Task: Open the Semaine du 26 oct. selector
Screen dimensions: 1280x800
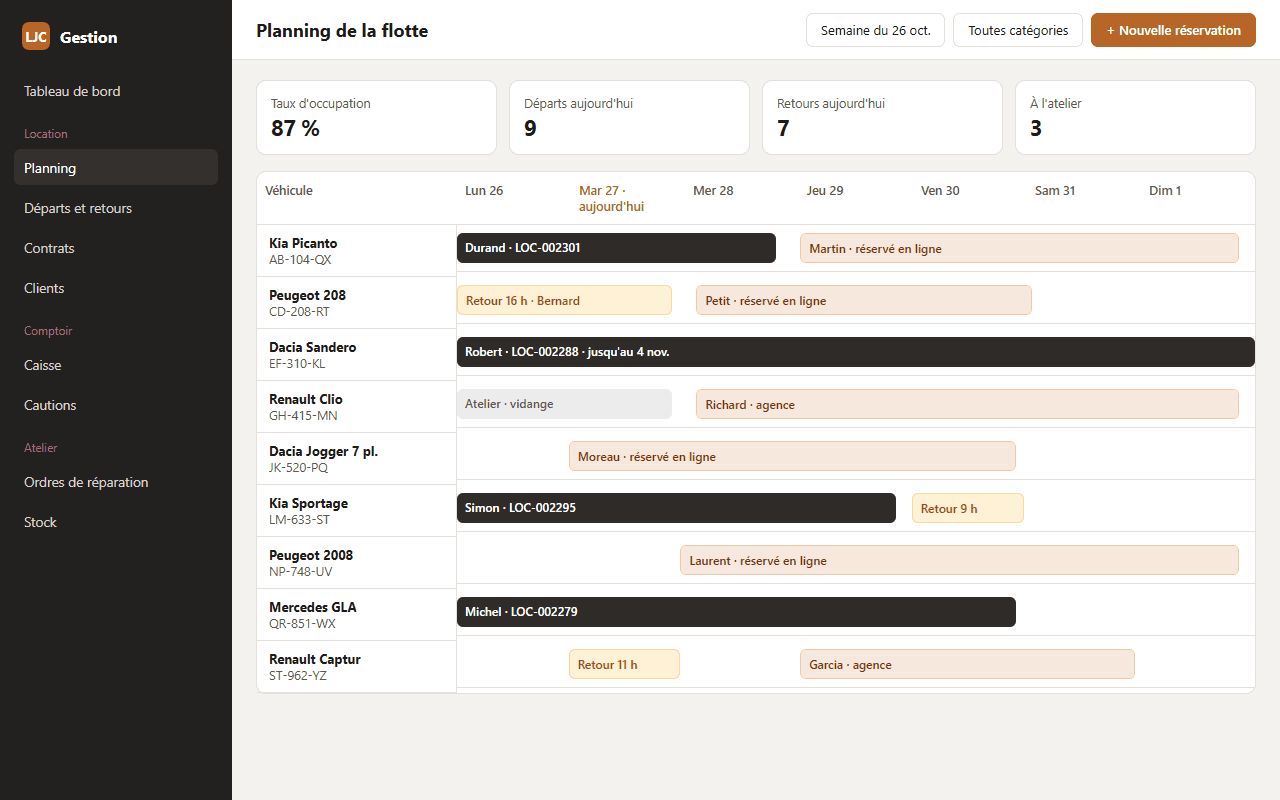Action: 875,30
